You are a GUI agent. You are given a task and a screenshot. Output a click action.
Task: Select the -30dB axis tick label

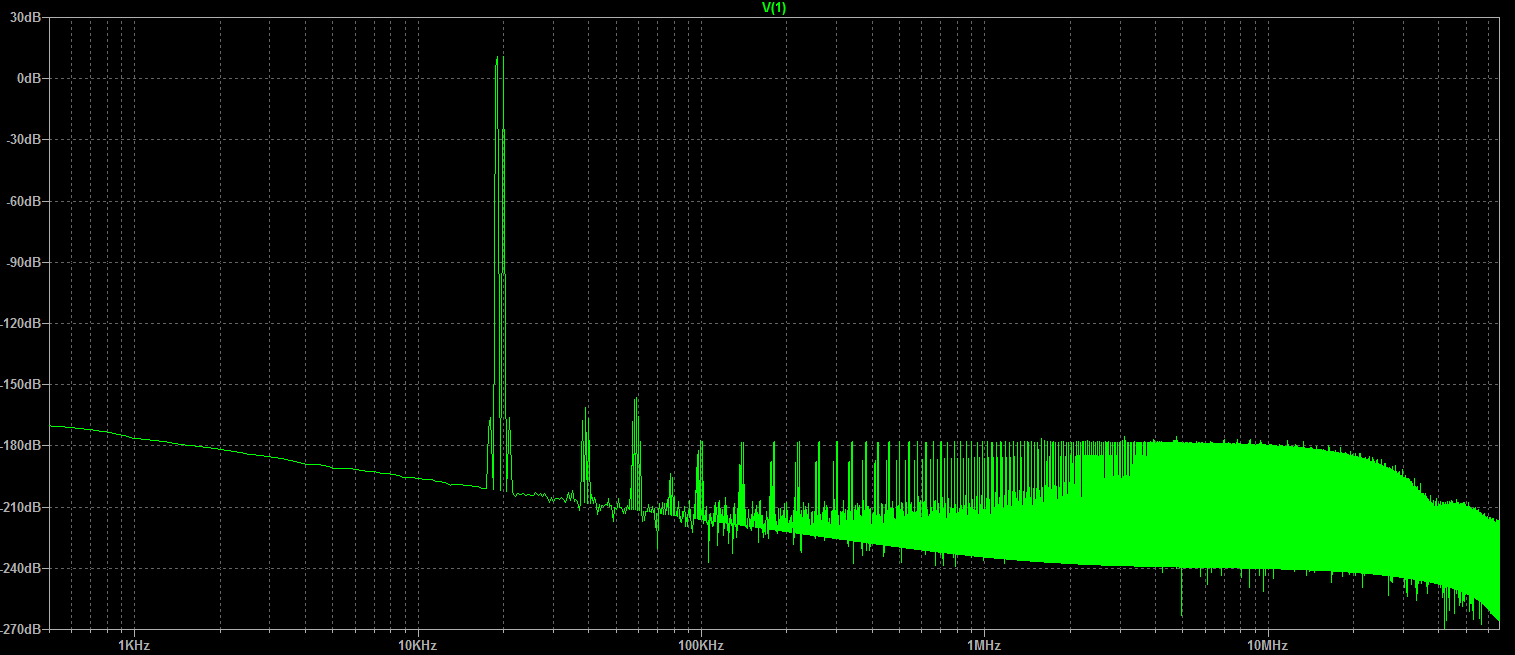tap(22, 140)
